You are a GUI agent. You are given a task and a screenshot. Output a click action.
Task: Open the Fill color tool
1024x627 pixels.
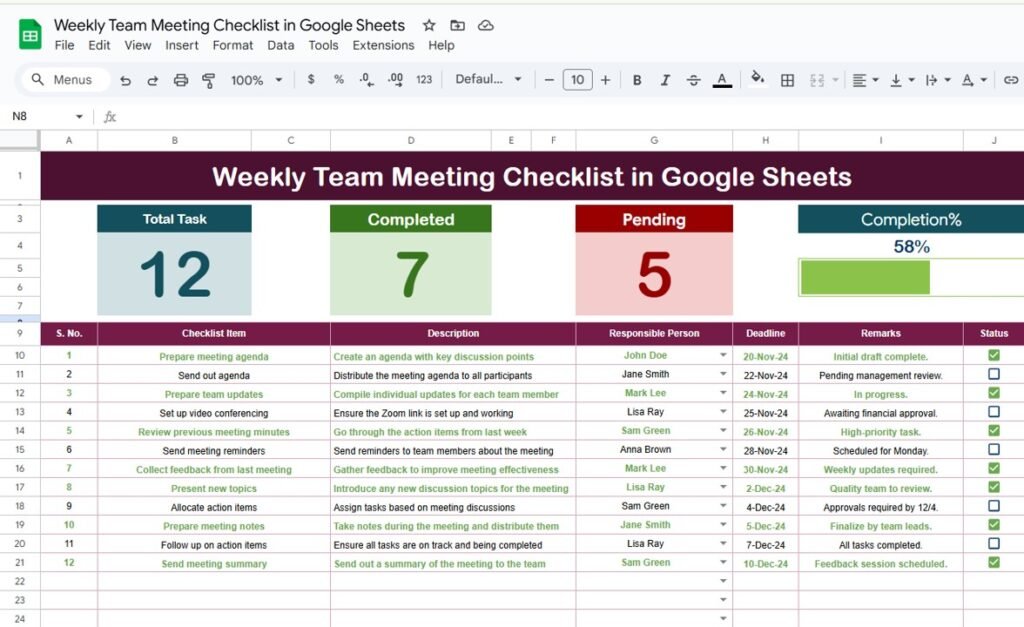pos(755,79)
